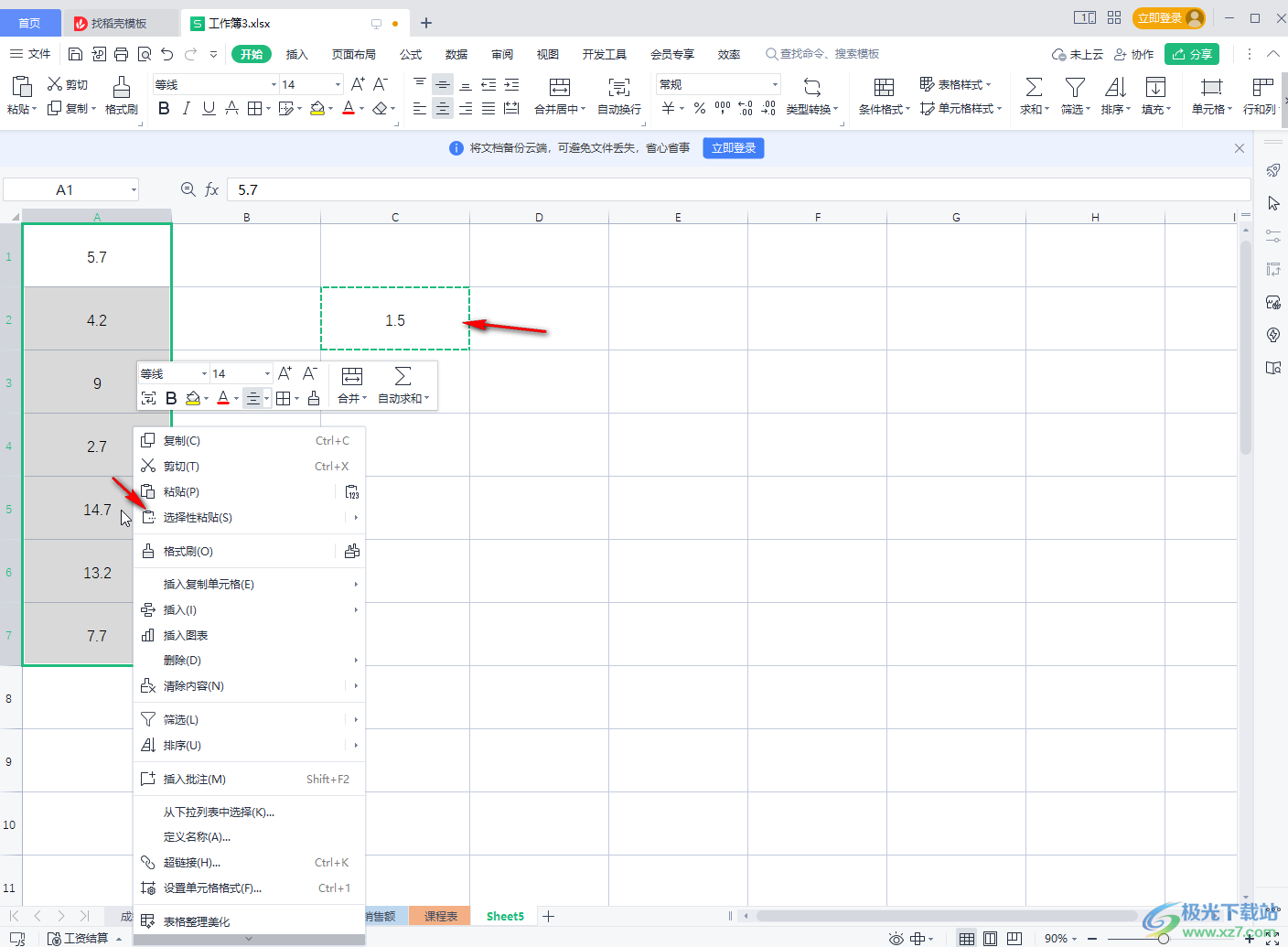The height and width of the screenshot is (947, 1288).
Task: Toggle Bold in the ribbon font group
Action: (x=164, y=108)
